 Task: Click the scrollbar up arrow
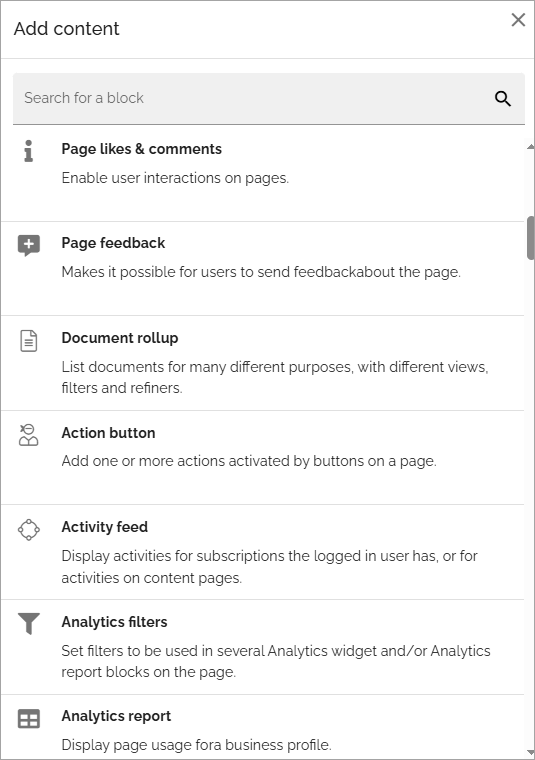pyautogui.click(x=530, y=146)
